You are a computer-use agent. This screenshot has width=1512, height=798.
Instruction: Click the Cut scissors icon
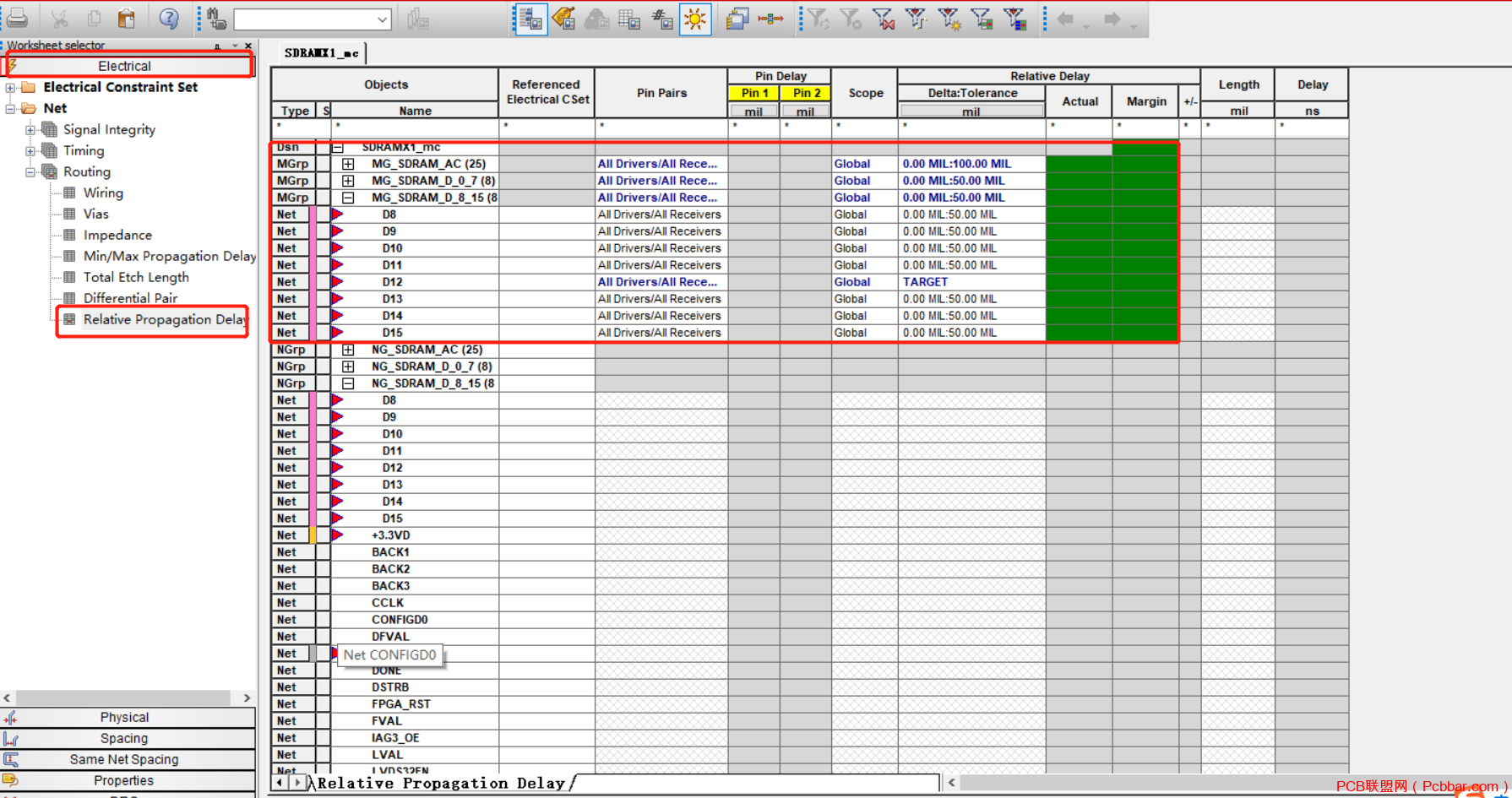(59, 19)
